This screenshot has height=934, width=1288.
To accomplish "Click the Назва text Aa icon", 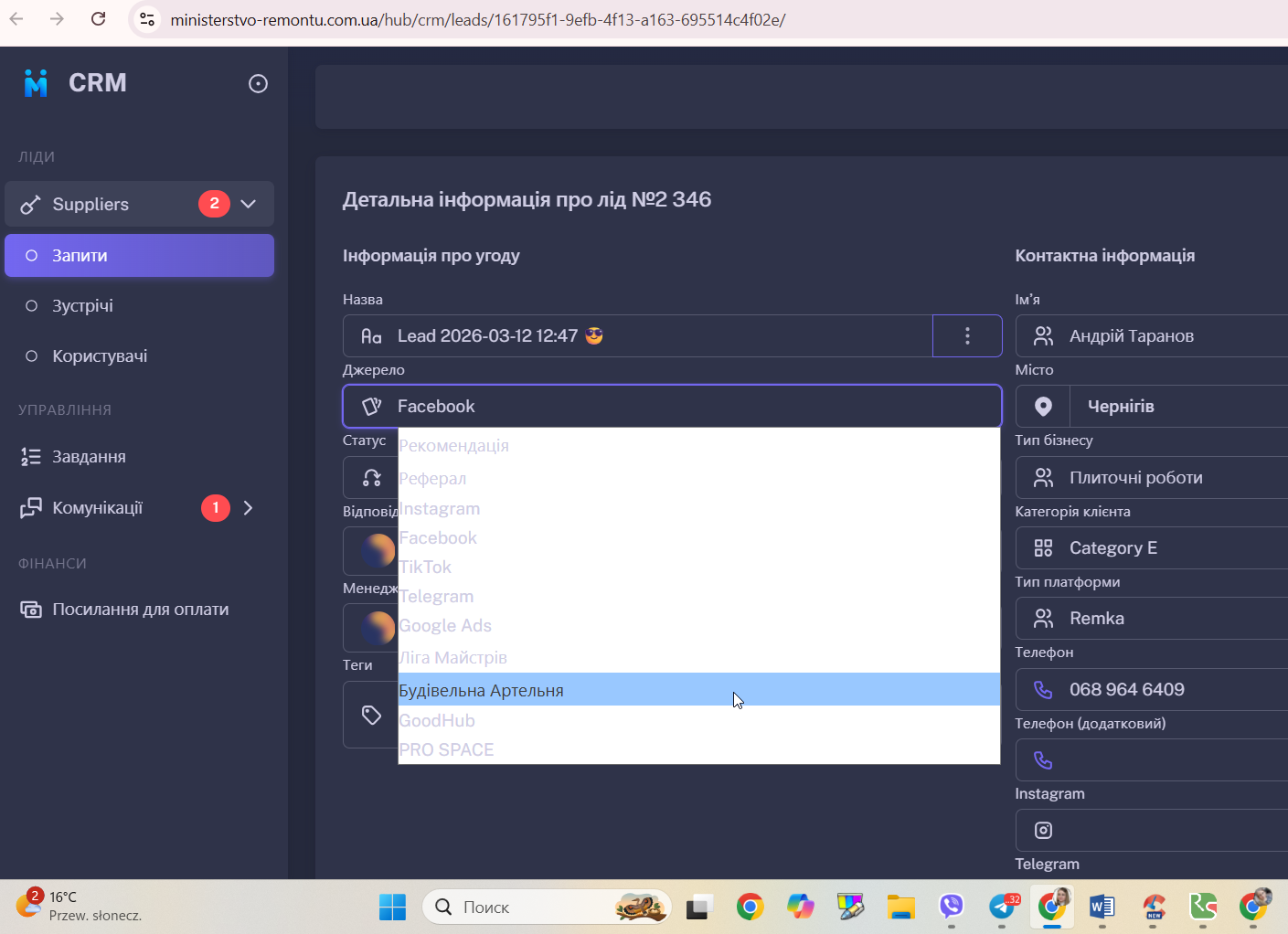I will (371, 336).
